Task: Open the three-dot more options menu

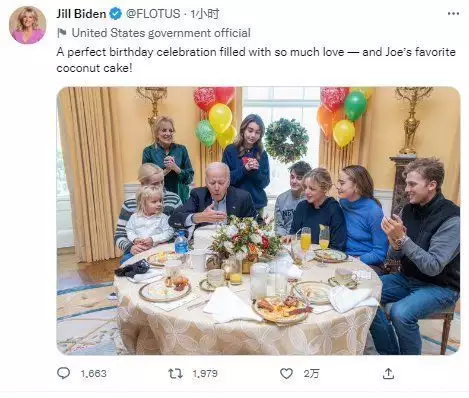Action: (x=453, y=14)
